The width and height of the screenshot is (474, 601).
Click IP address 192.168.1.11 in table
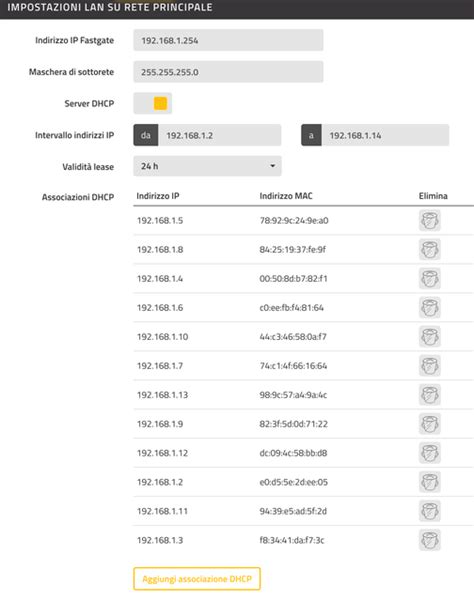(x=162, y=511)
